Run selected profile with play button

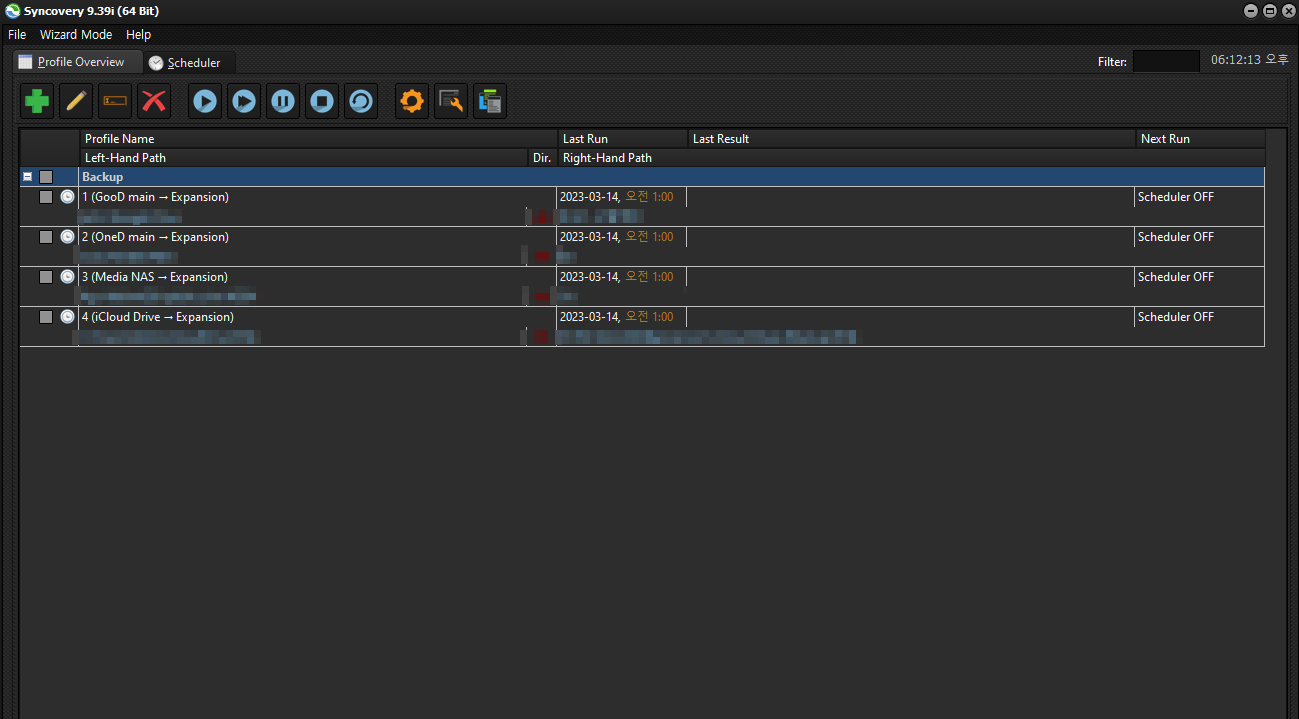[x=205, y=101]
